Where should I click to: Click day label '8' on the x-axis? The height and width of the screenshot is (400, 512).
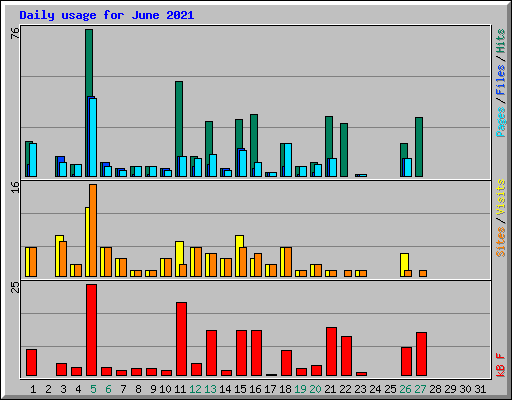pyautogui.click(x=138, y=389)
